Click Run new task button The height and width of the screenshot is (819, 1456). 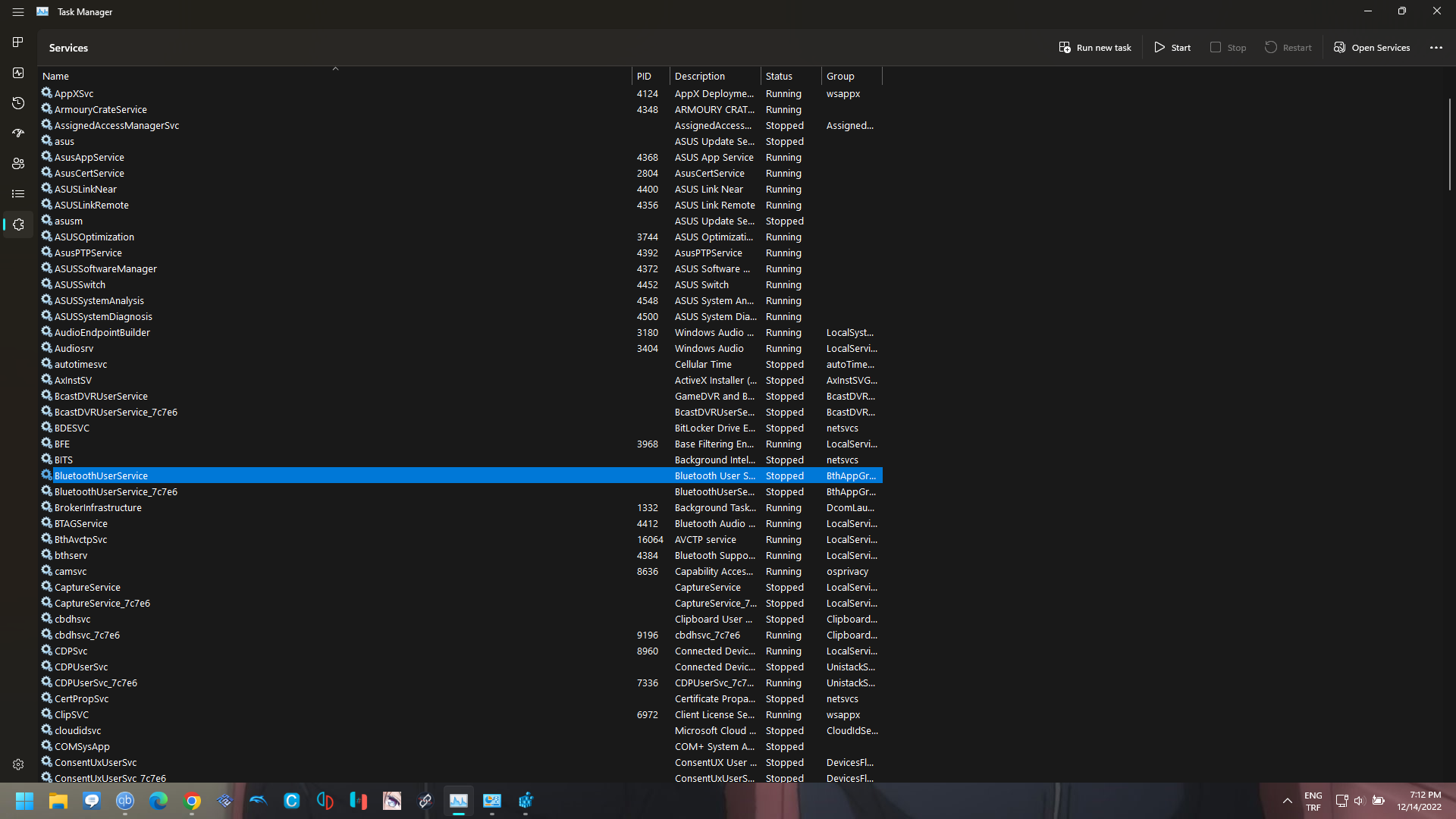pyautogui.click(x=1094, y=48)
